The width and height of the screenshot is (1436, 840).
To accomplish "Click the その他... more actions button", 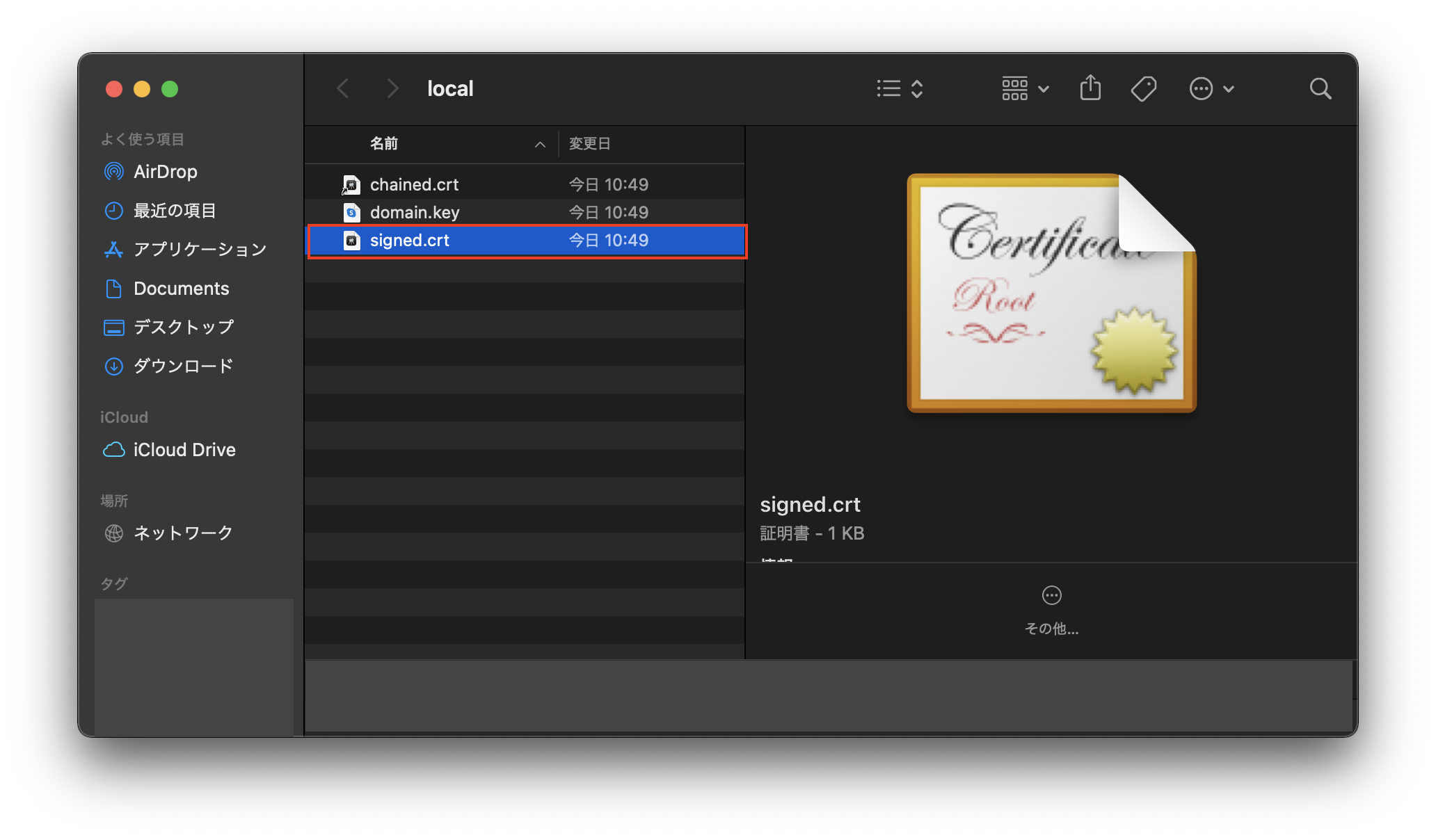I will point(1051,611).
